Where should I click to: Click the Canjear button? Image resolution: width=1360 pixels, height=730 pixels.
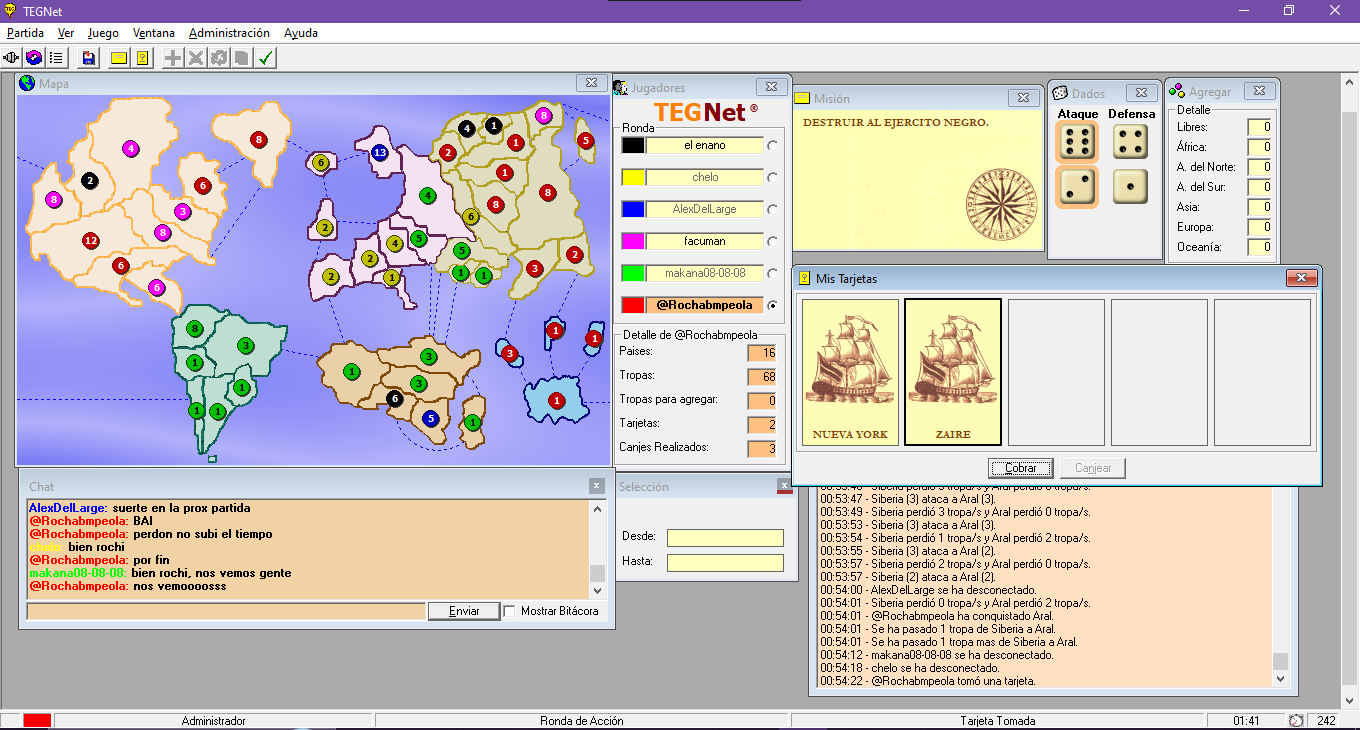click(x=1093, y=468)
